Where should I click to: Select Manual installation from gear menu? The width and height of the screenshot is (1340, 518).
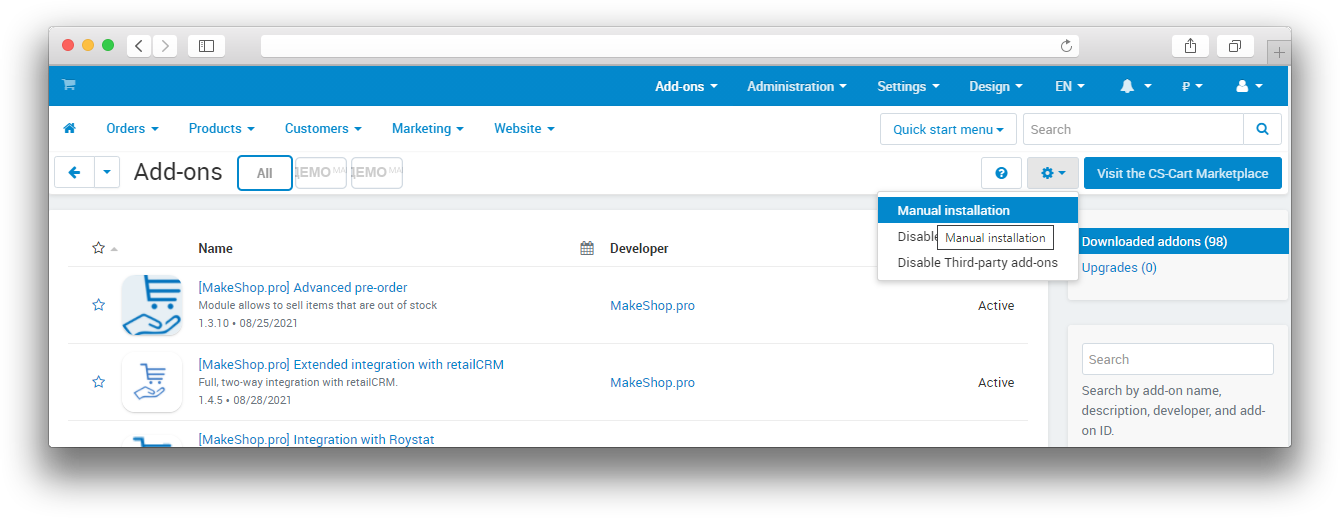point(953,211)
